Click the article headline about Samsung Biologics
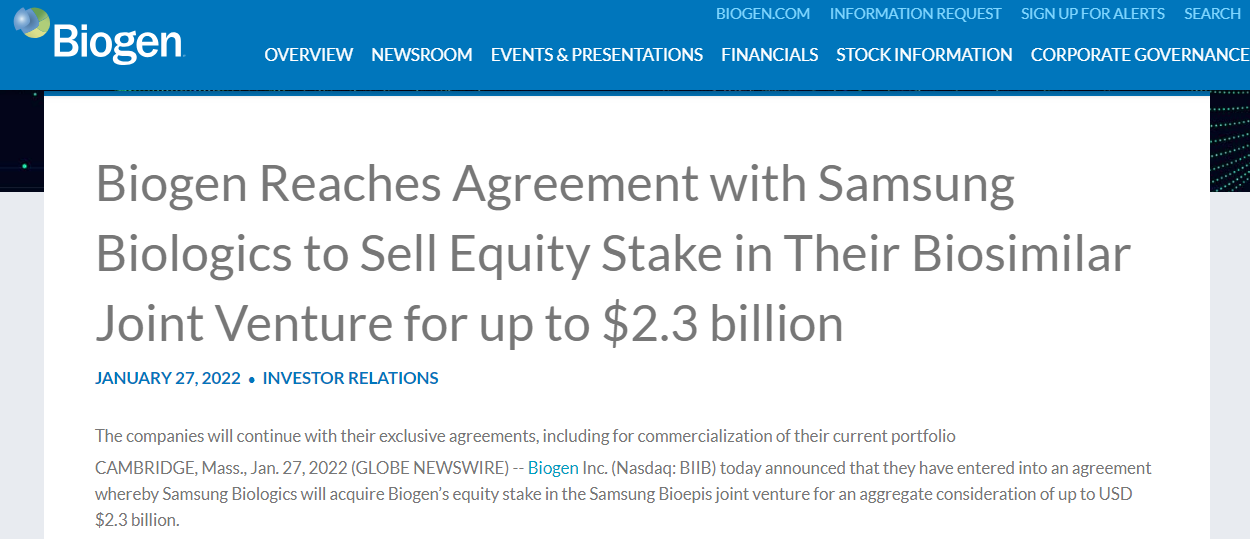The height and width of the screenshot is (539, 1250). click(612, 254)
